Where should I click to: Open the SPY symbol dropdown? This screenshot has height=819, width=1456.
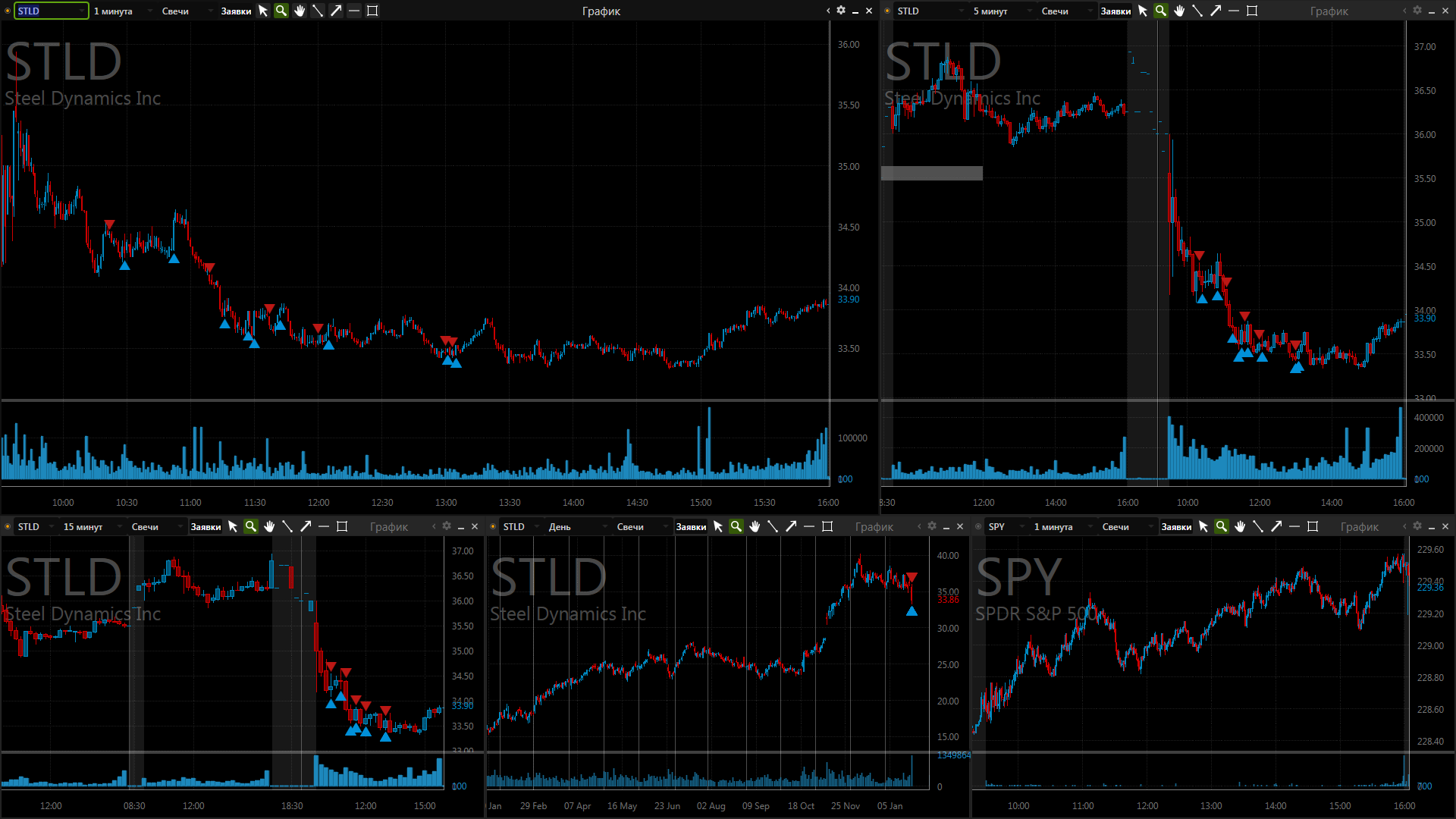pyautogui.click(x=1006, y=526)
